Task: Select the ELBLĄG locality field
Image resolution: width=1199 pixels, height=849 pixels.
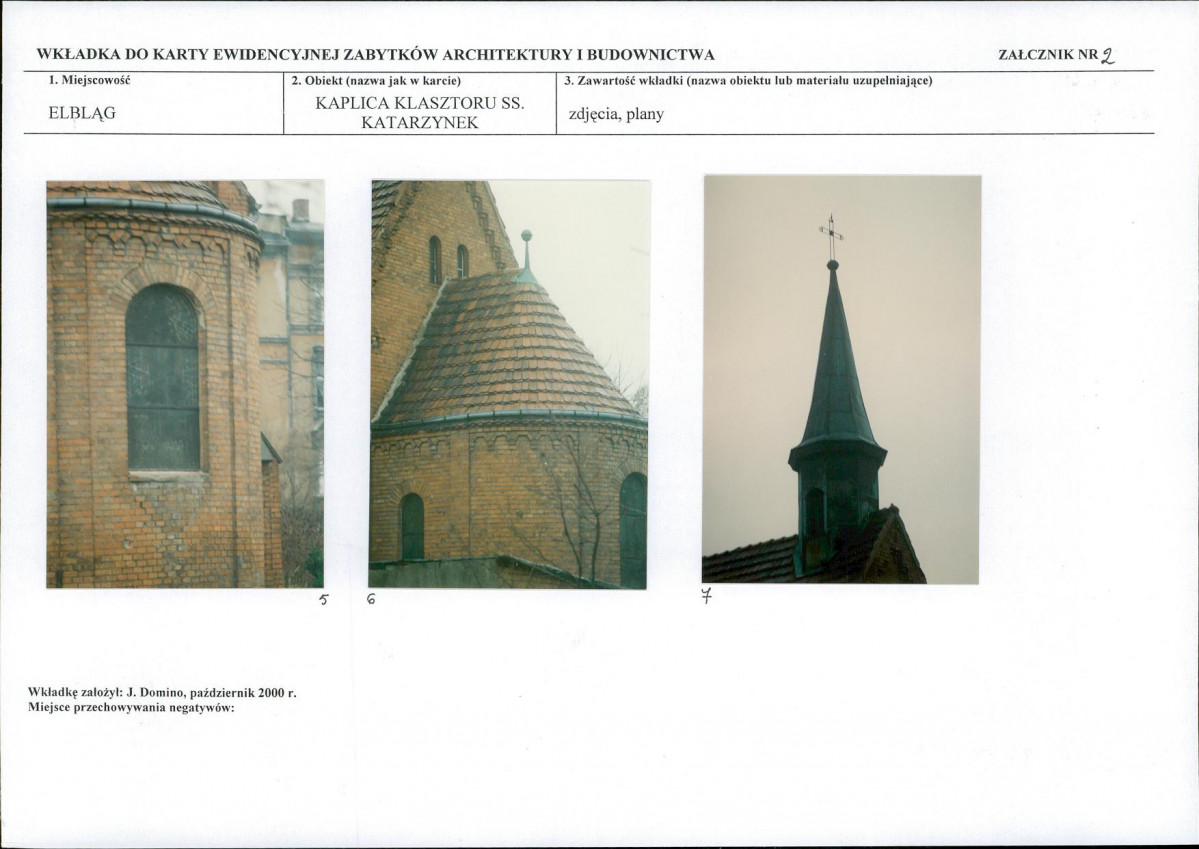Action: click(x=82, y=112)
